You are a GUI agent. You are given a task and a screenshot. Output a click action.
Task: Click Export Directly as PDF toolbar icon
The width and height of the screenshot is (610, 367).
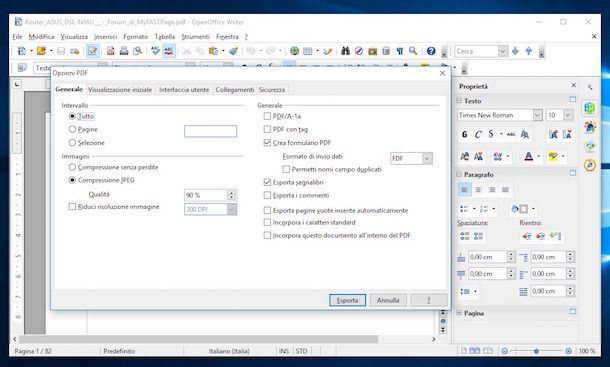(x=111, y=51)
